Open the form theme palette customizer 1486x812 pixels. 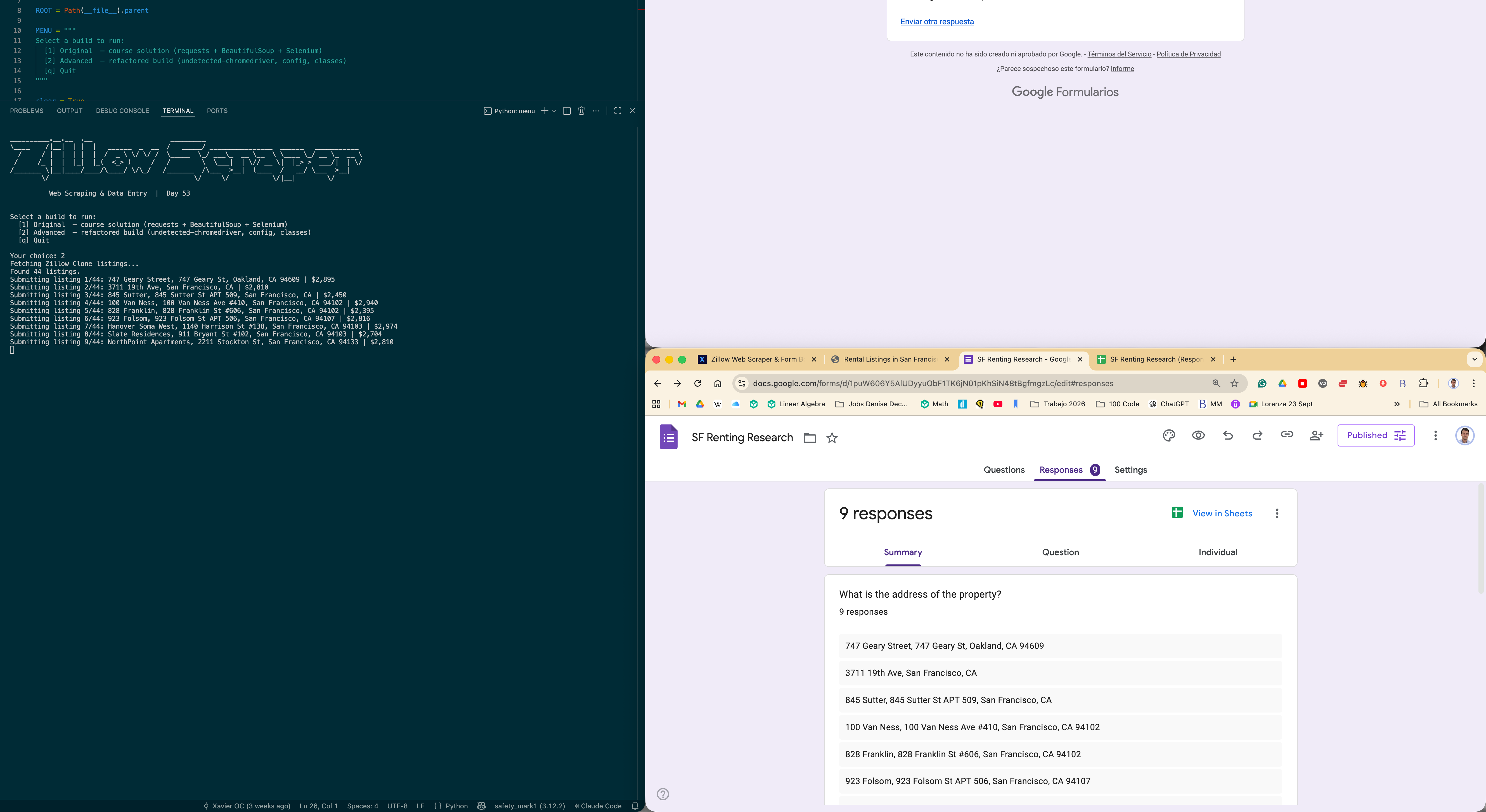[1169, 435]
